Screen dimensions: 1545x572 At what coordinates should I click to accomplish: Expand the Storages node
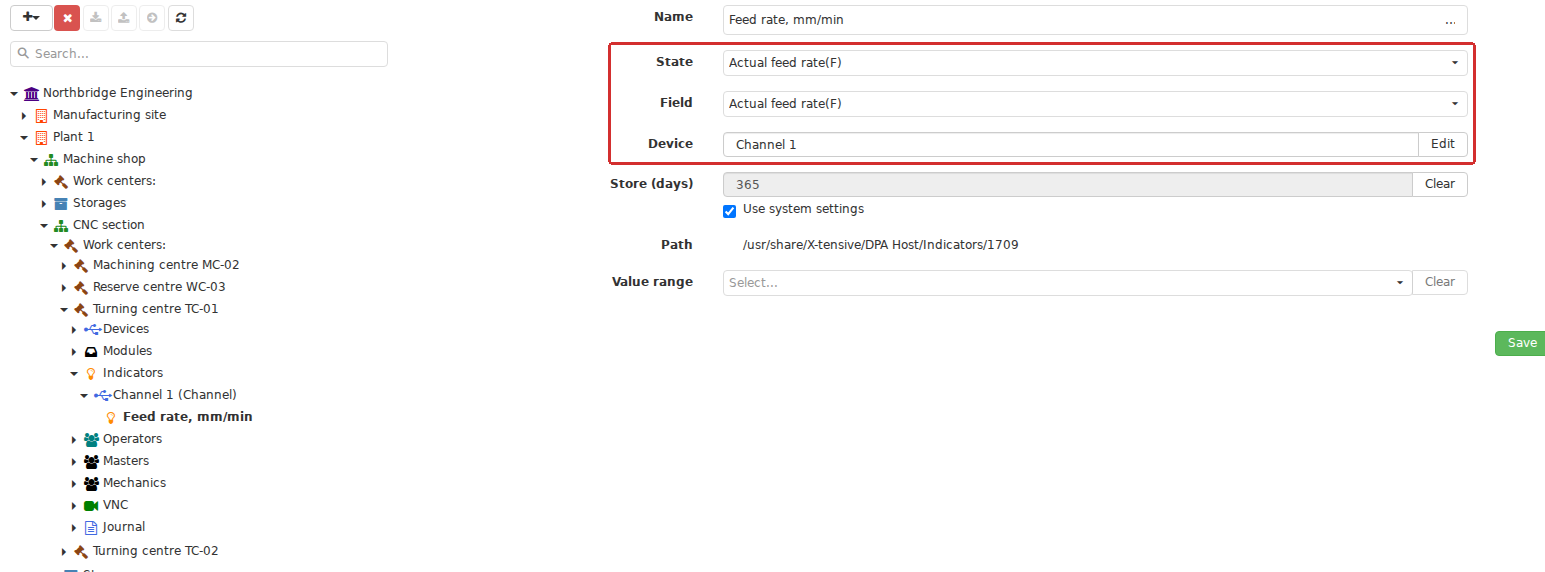[x=44, y=203]
